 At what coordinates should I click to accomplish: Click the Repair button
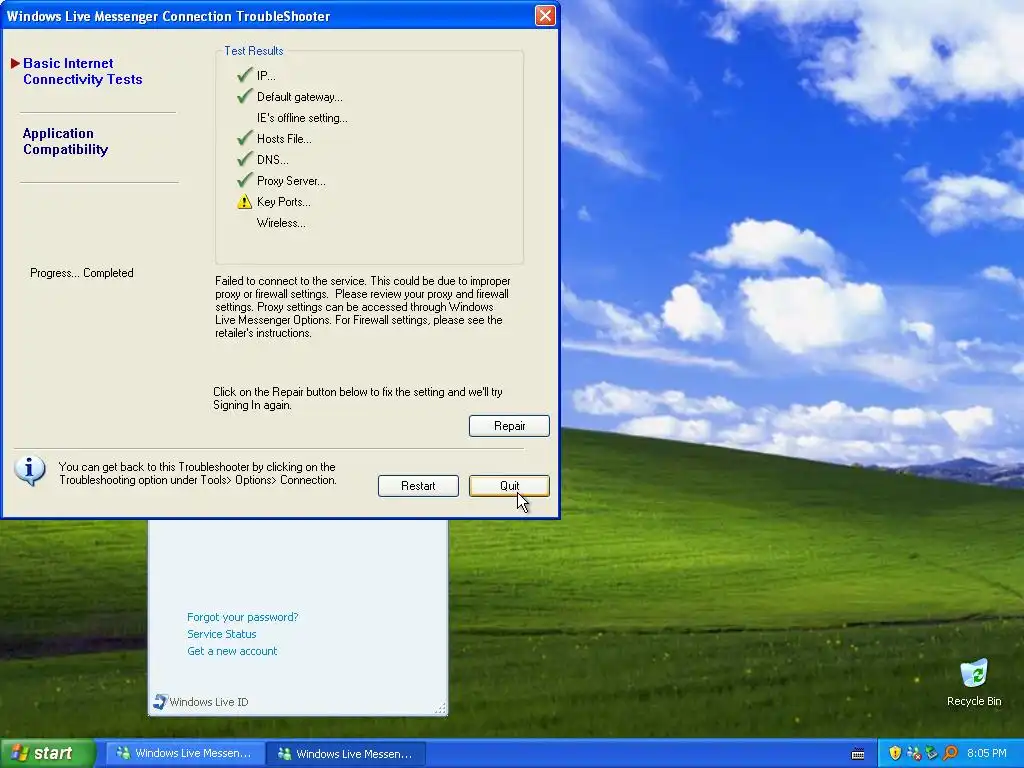[x=509, y=426]
